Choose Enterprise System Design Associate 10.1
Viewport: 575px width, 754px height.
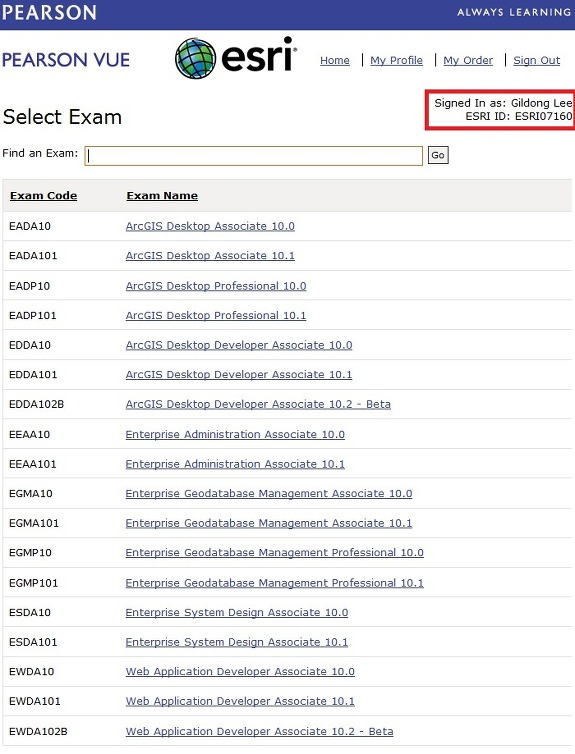(237, 642)
